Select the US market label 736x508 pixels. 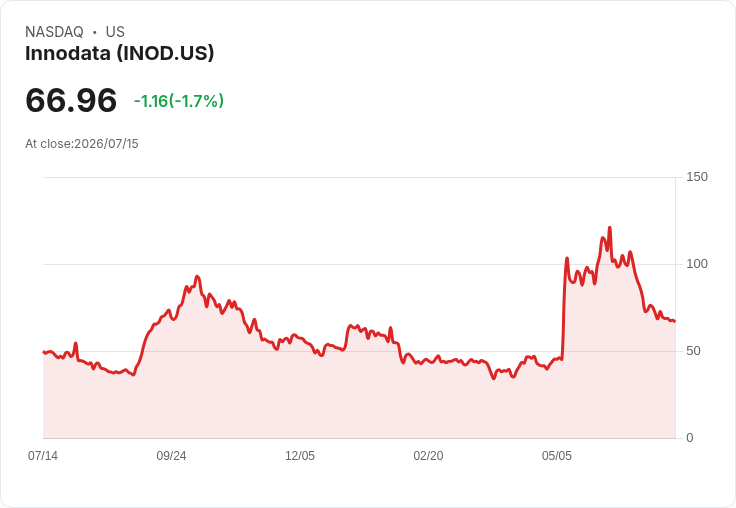coord(115,32)
